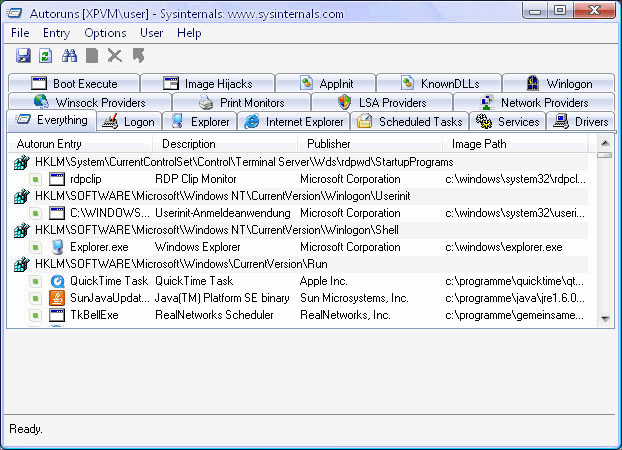Disable the SunJavaUpdate entry checkbox
This screenshot has width=622, height=450.
(x=35, y=298)
